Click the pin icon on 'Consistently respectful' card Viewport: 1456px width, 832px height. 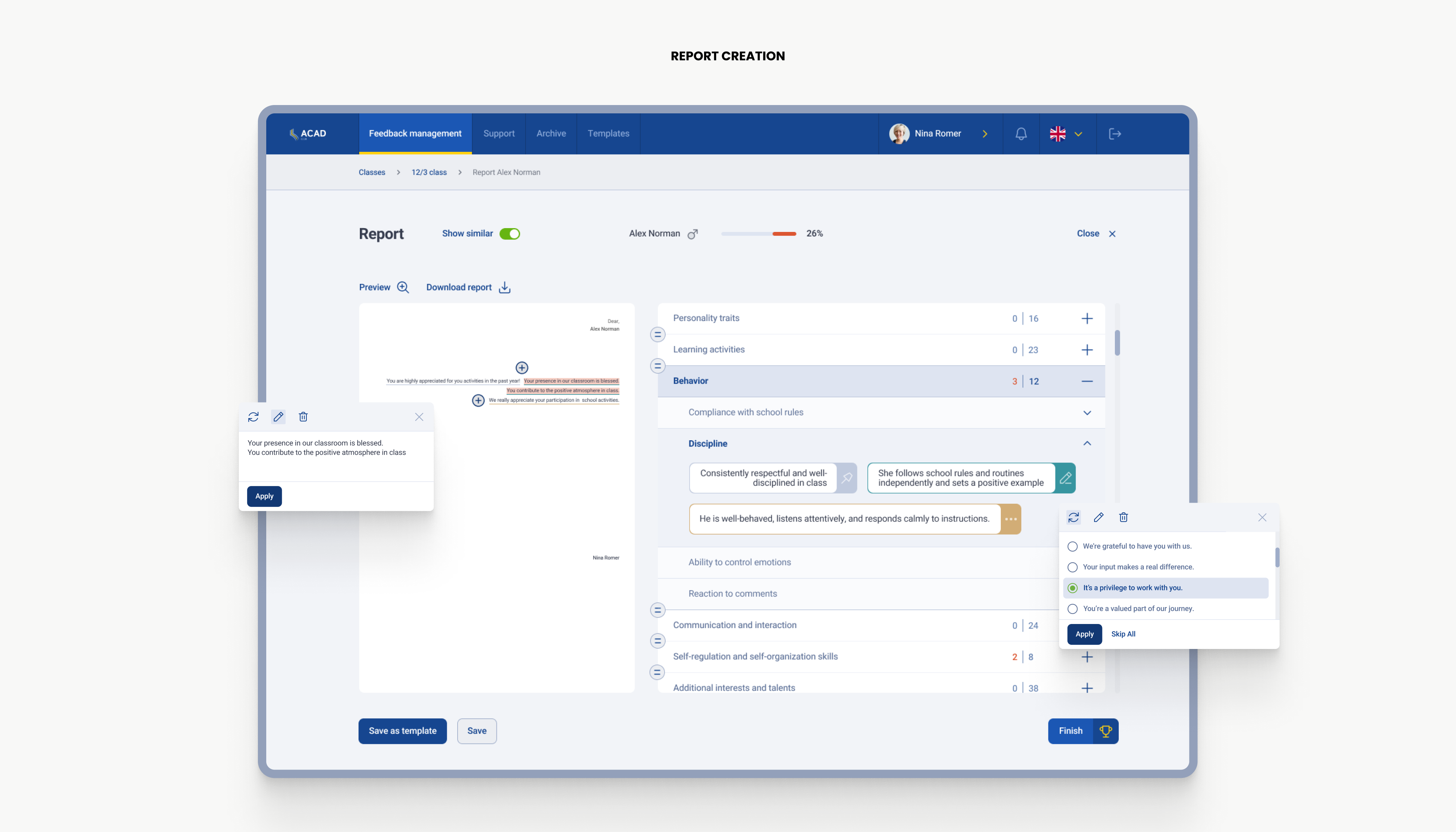point(847,478)
